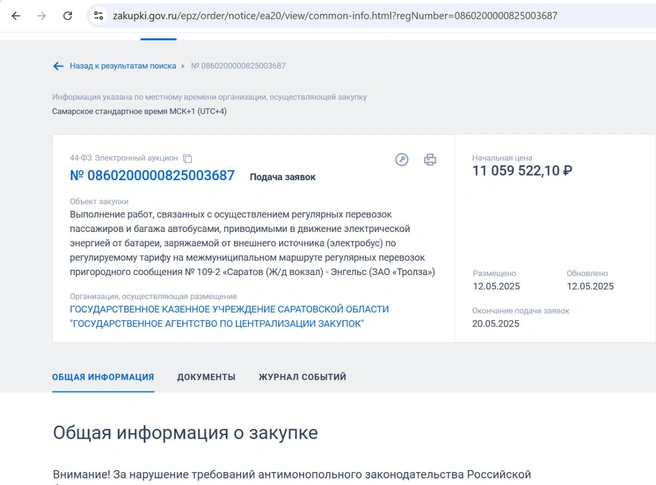Click deadline date 20.05.2025
Screen dimensions: 656x485
496,324
